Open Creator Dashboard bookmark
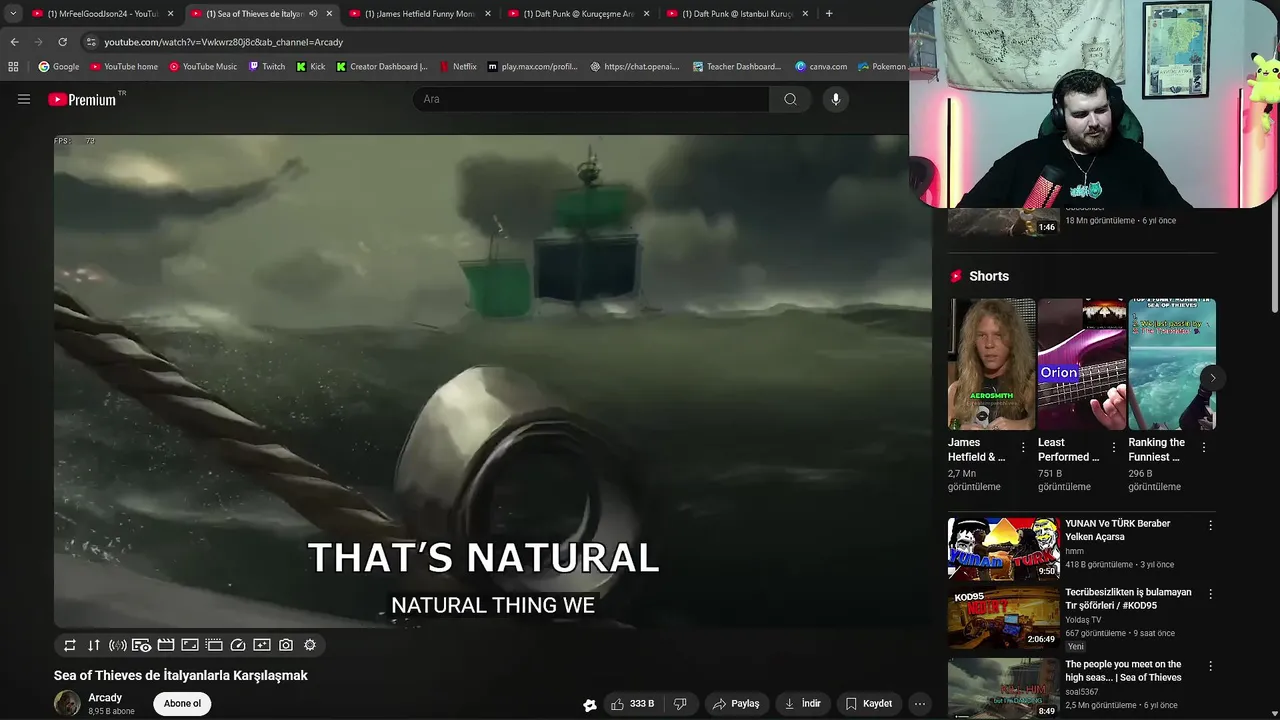Image resolution: width=1280 pixels, height=720 pixels. tap(382, 67)
